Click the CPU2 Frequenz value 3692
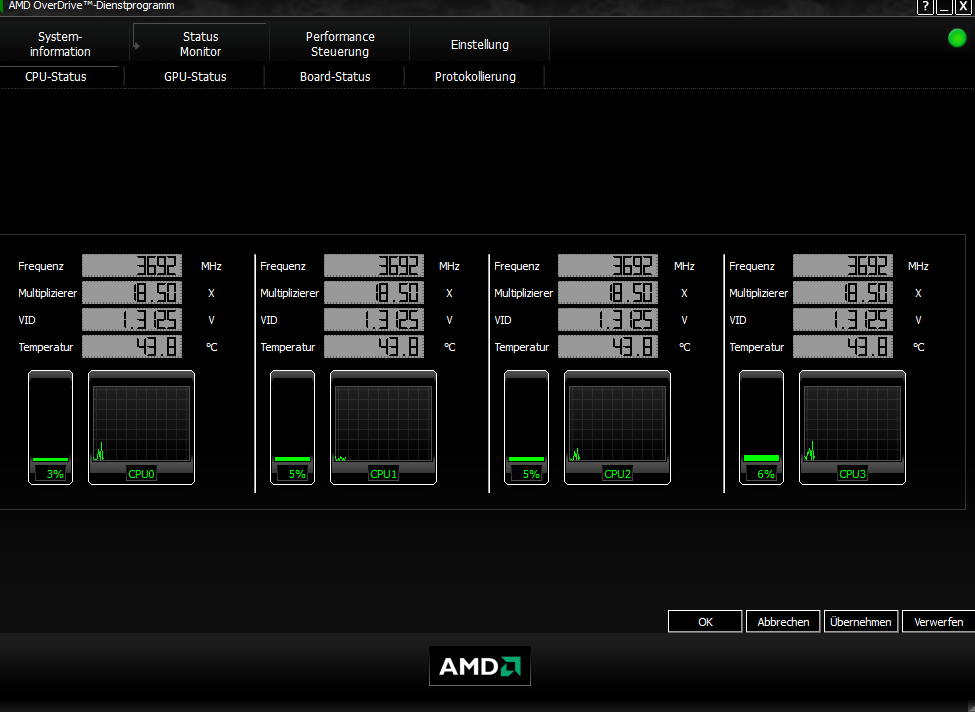The width and height of the screenshot is (975, 712). click(608, 266)
